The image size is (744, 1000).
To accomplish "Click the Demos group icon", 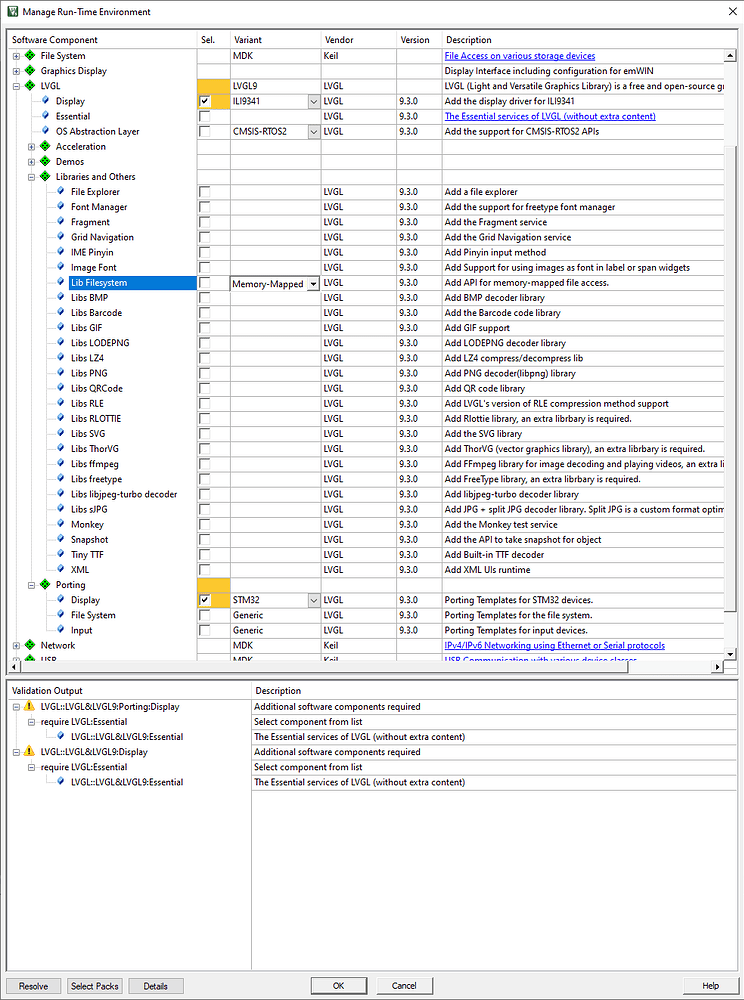I will [x=45, y=161].
